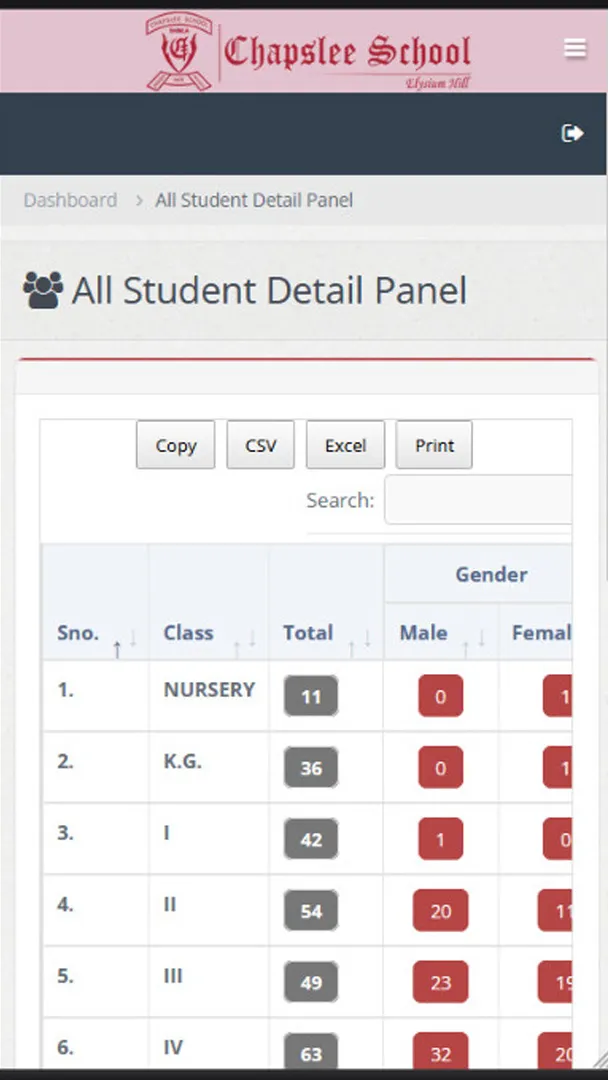The height and width of the screenshot is (1080, 608).
Task: Export the table as CSV
Action: [x=260, y=445]
